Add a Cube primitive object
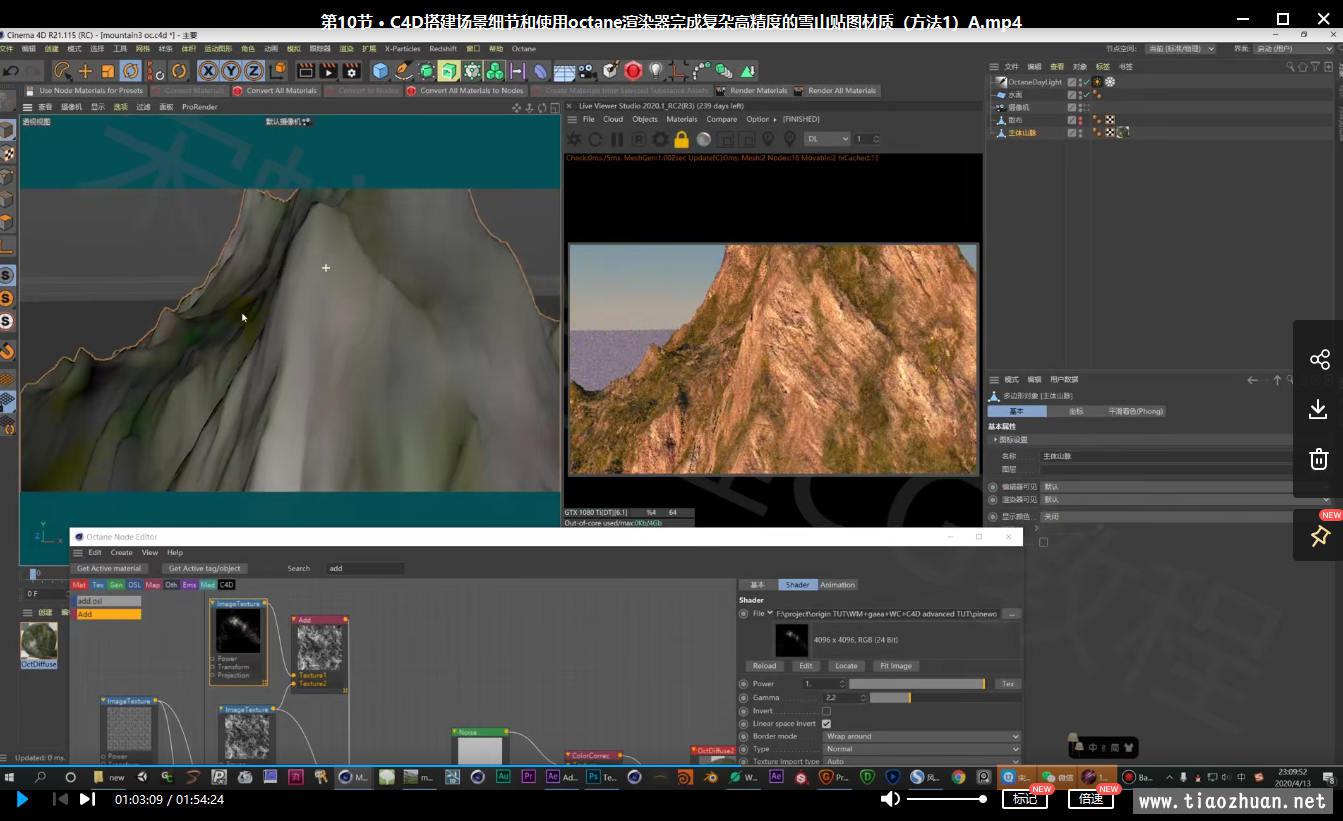The width and height of the screenshot is (1343, 821). (x=380, y=71)
